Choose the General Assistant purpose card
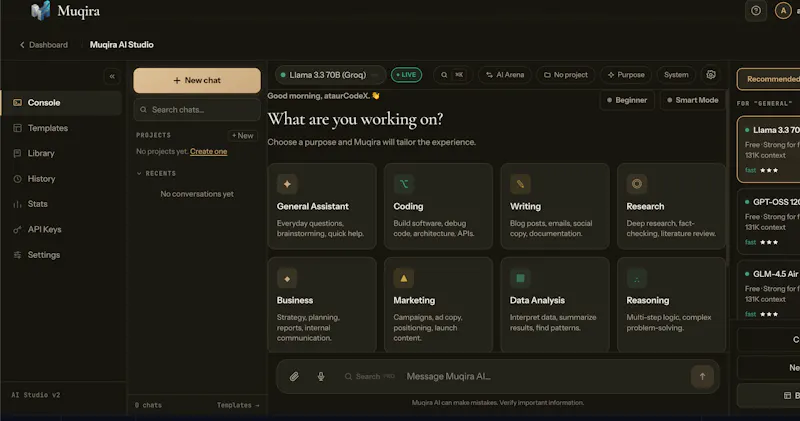 [322, 206]
